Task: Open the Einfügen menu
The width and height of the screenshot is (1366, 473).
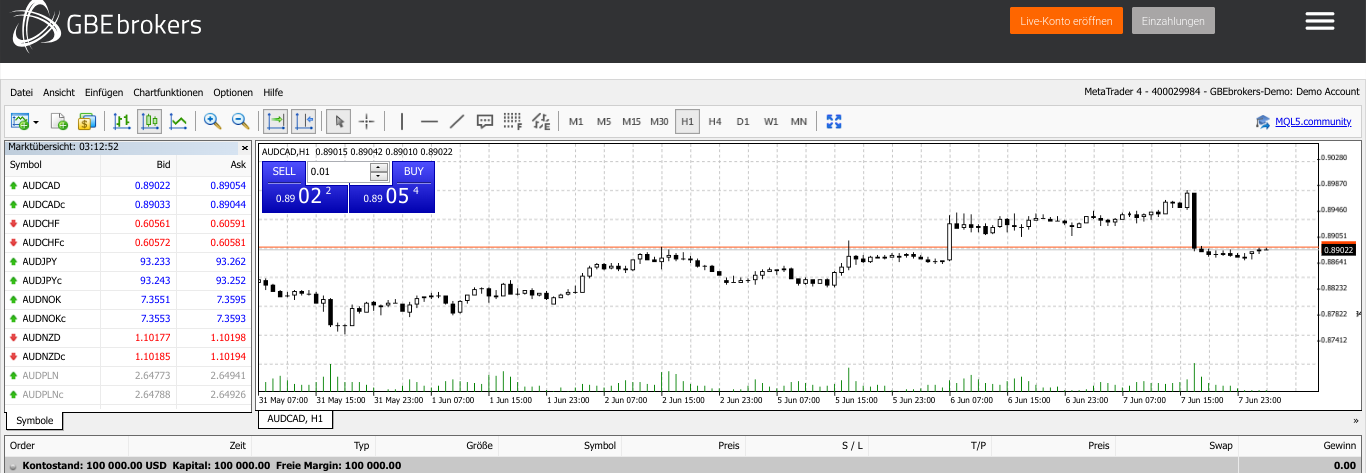Action: pyautogui.click(x=104, y=92)
